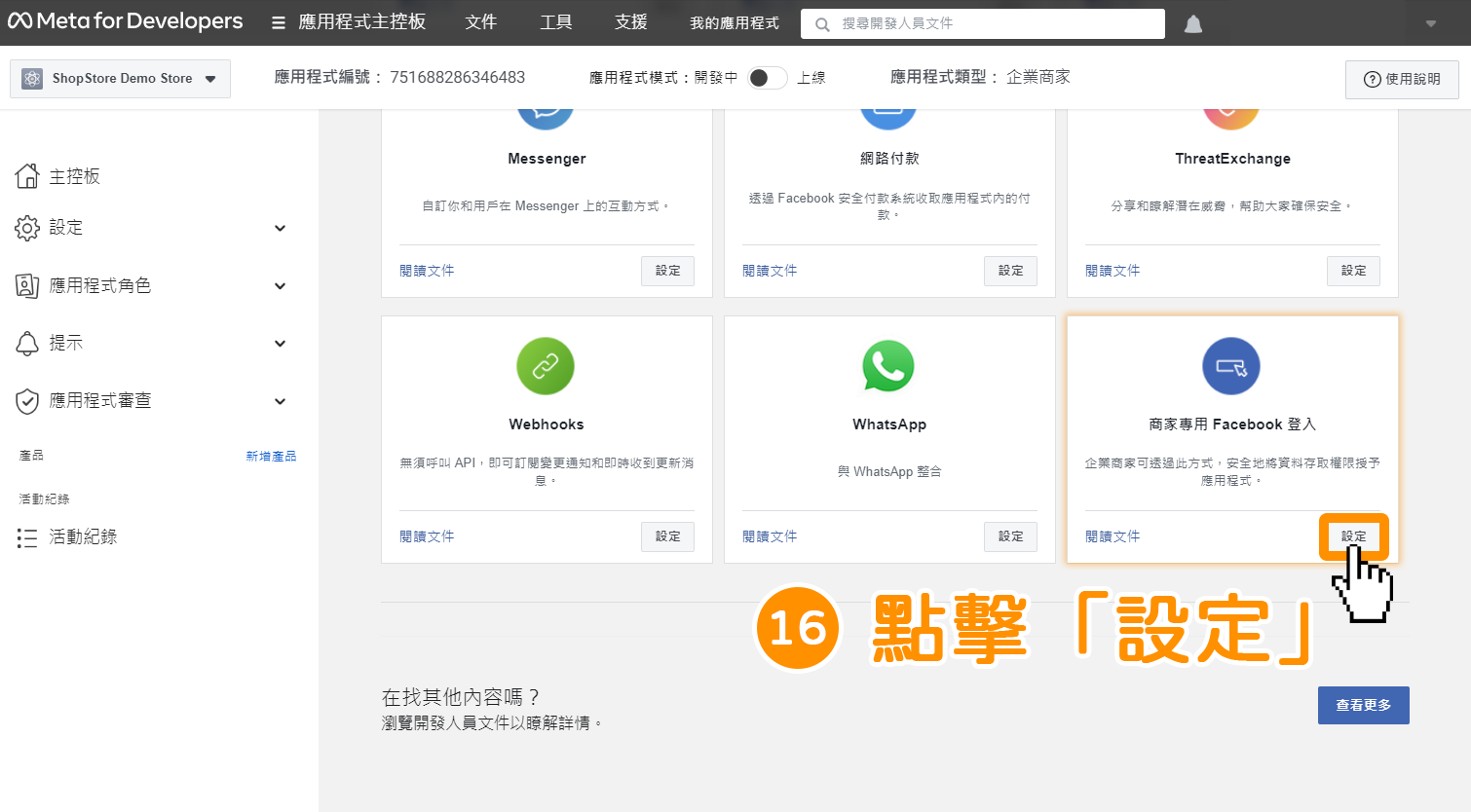
Task: Click the app ID 751688286346483
Action: (458, 77)
